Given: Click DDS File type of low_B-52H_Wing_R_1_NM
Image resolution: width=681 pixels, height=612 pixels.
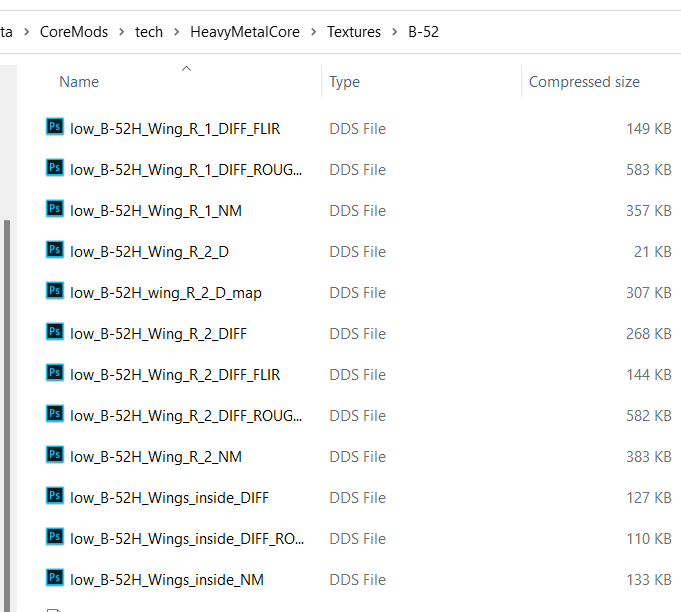Looking at the screenshot, I should coord(357,211).
